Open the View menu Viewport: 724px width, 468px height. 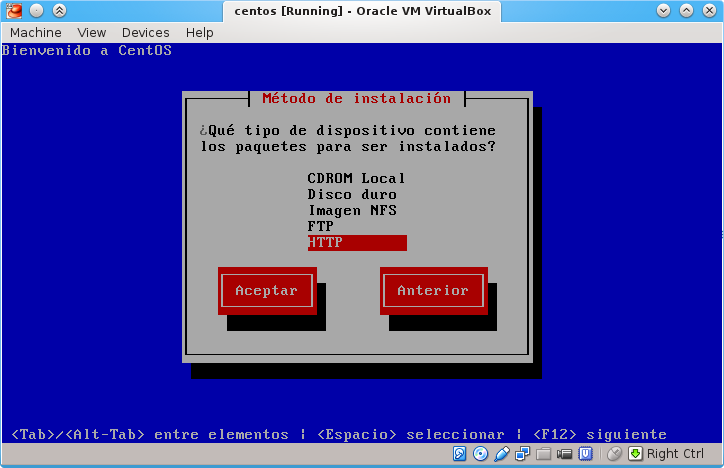(92, 33)
